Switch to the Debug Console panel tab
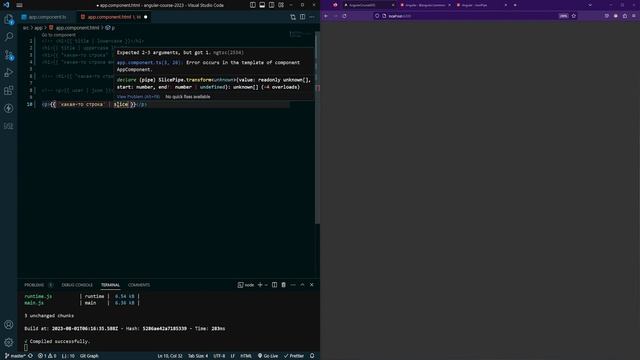The image size is (640, 360). pyautogui.click(x=77, y=285)
